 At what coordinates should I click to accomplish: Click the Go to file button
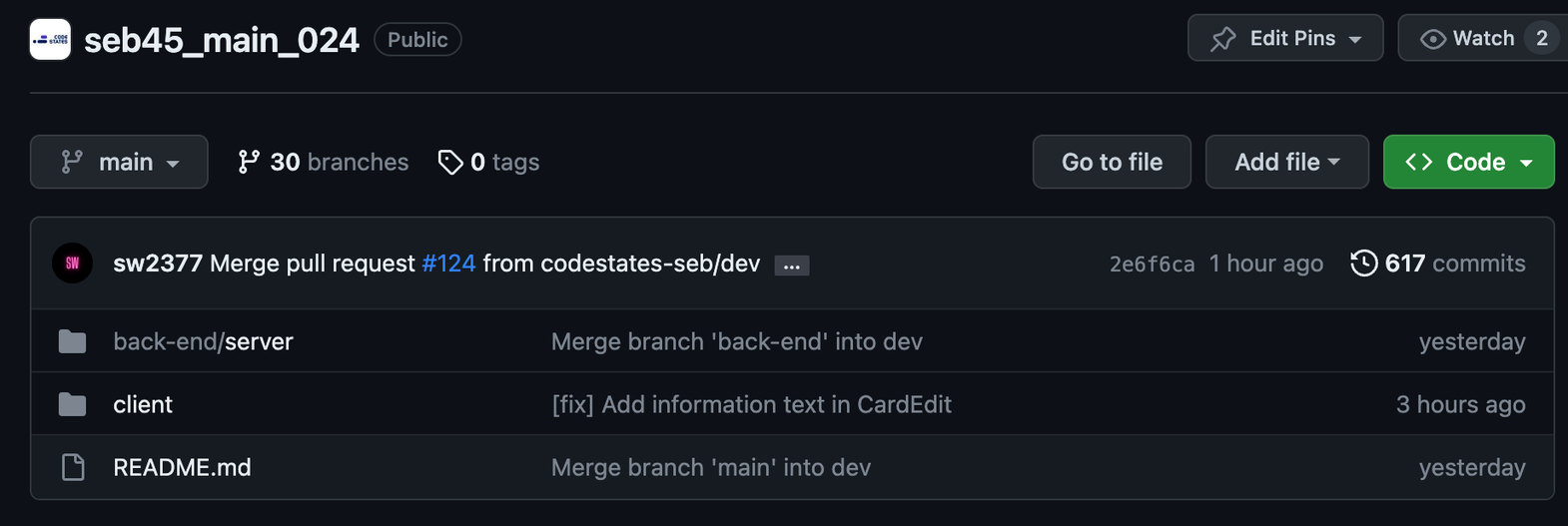(1112, 162)
